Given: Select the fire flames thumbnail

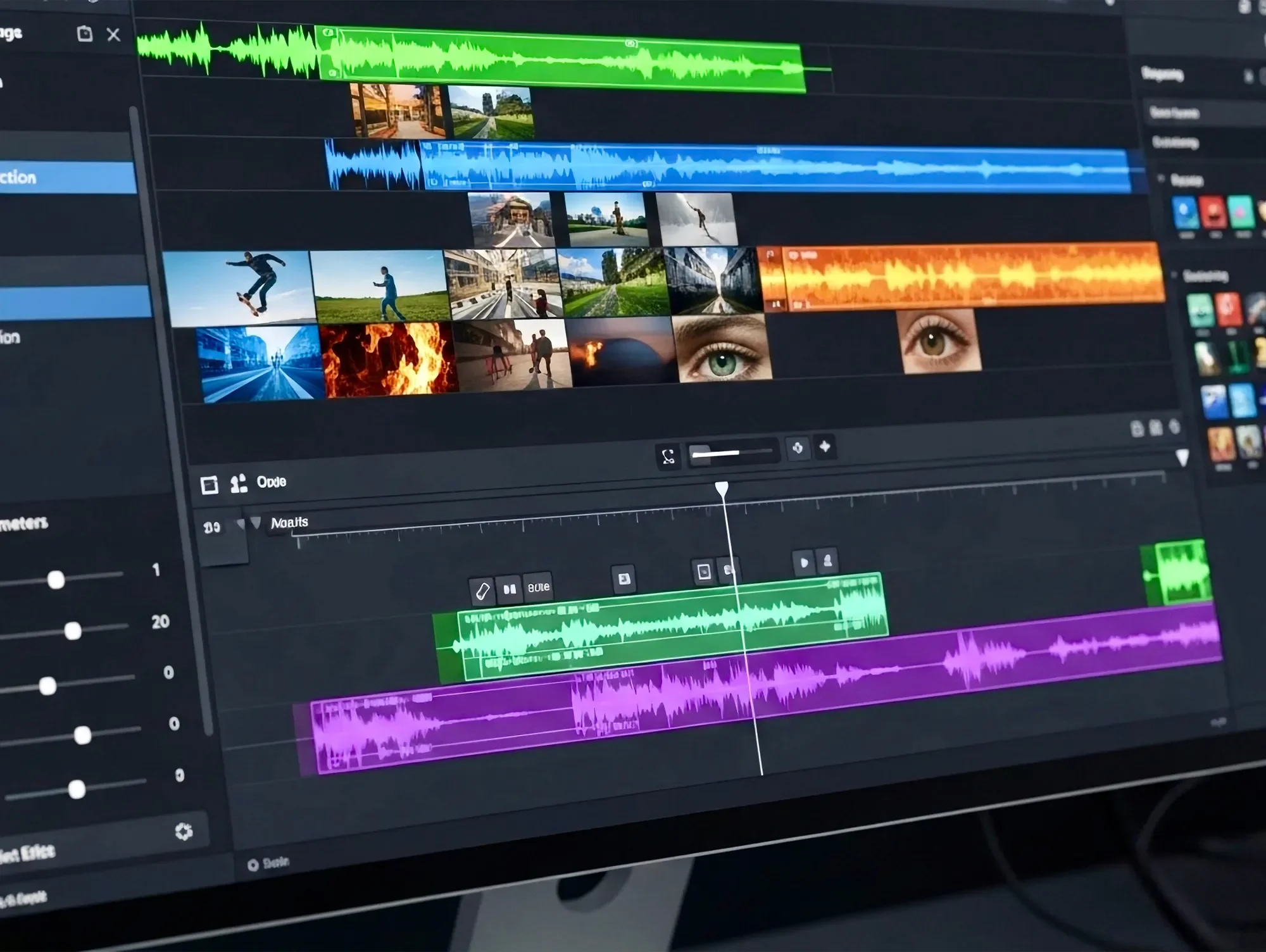Looking at the screenshot, I should (x=389, y=360).
